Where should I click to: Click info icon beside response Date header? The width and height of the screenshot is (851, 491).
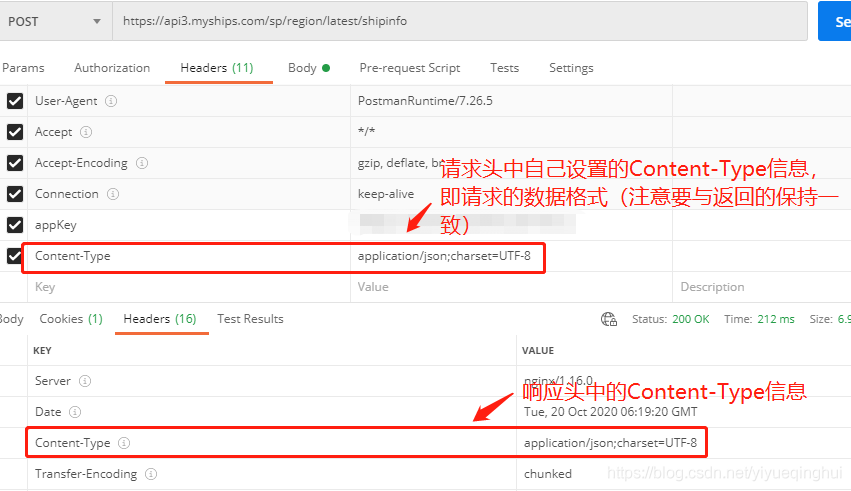coord(75,412)
